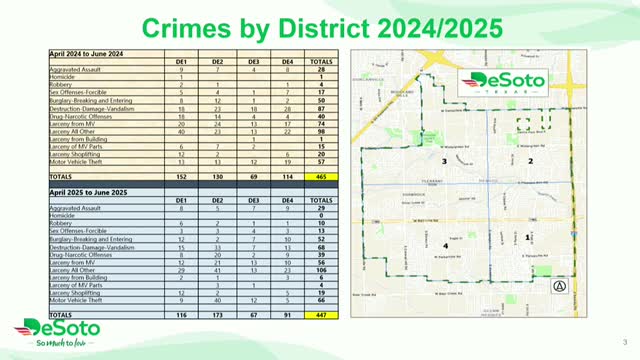
Task: Click district number 3 on the map
Action: pyautogui.click(x=444, y=161)
